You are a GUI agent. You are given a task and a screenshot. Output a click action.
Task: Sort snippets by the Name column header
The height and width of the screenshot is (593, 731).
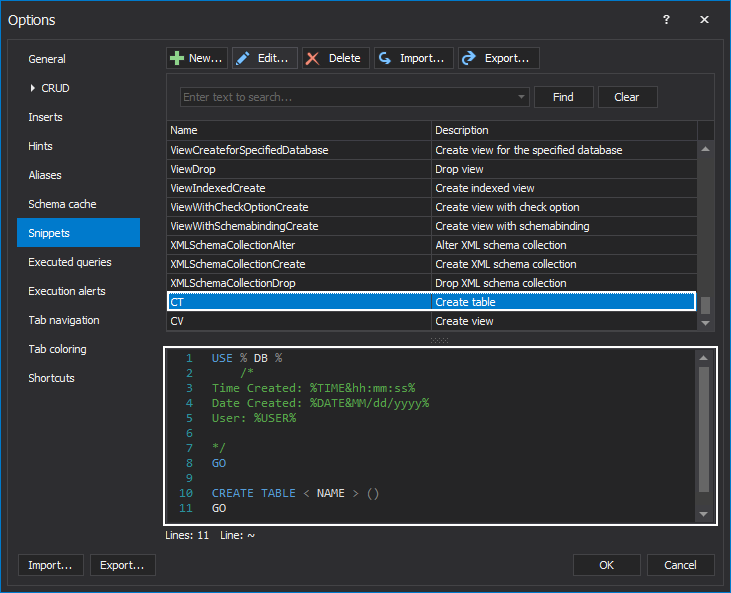(298, 130)
